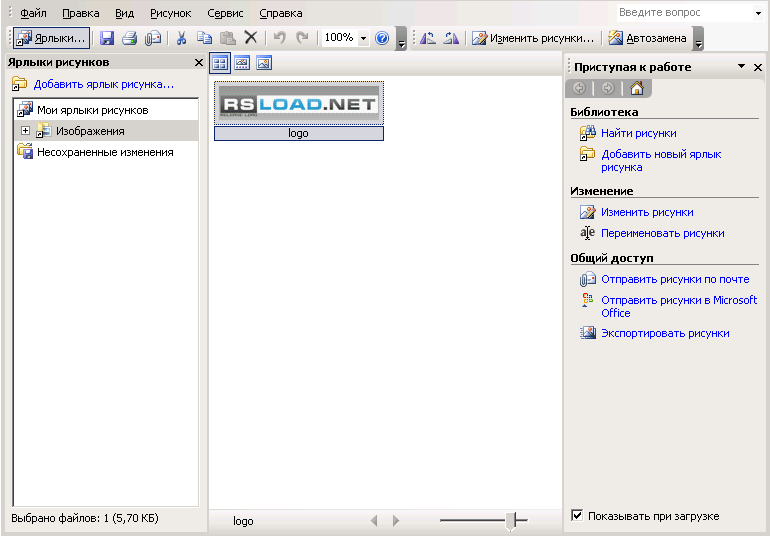Click the Изменить рисунки link in task pane
The image size is (770, 536).
pyautogui.click(x=647, y=212)
